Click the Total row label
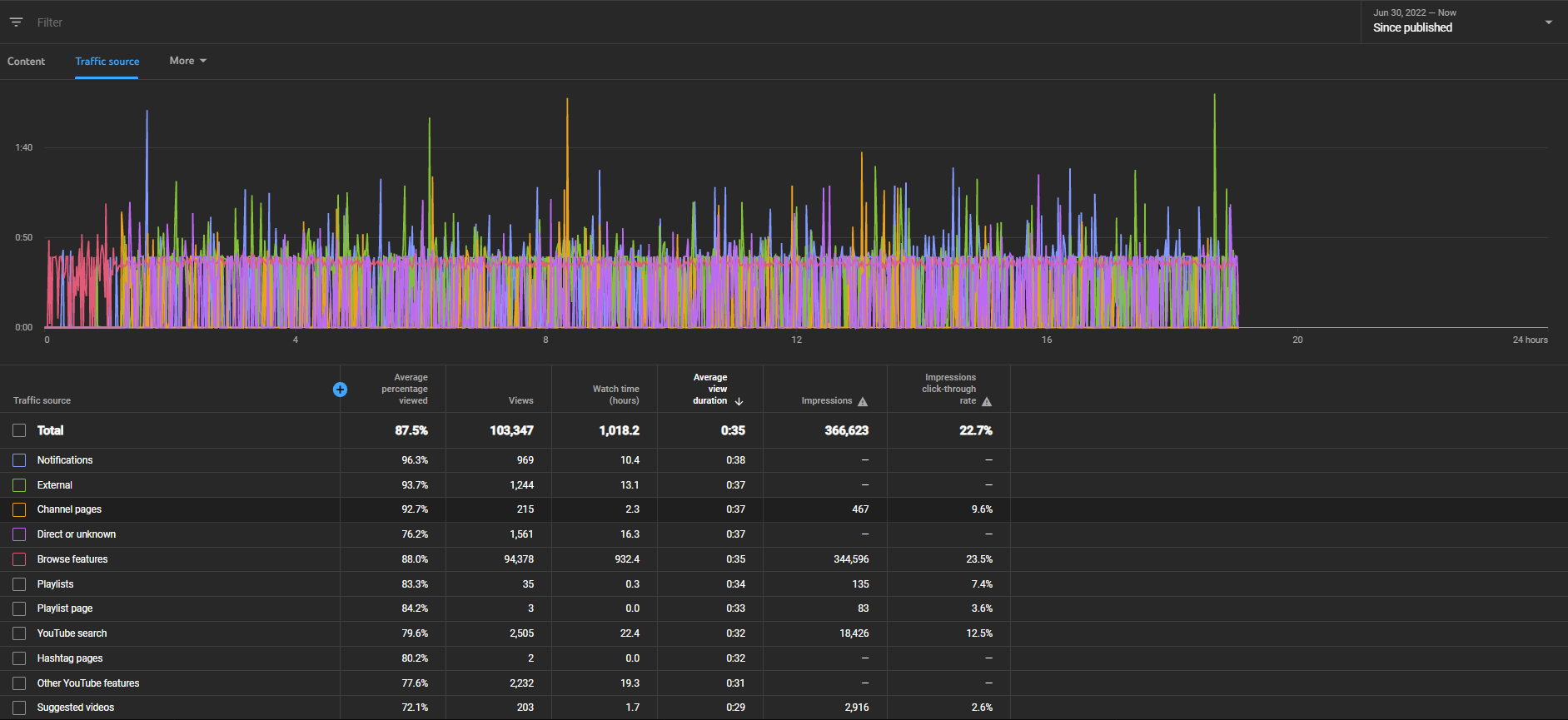Image resolution: width=1568 pixels, height=720 pixels. click(50, 430)
